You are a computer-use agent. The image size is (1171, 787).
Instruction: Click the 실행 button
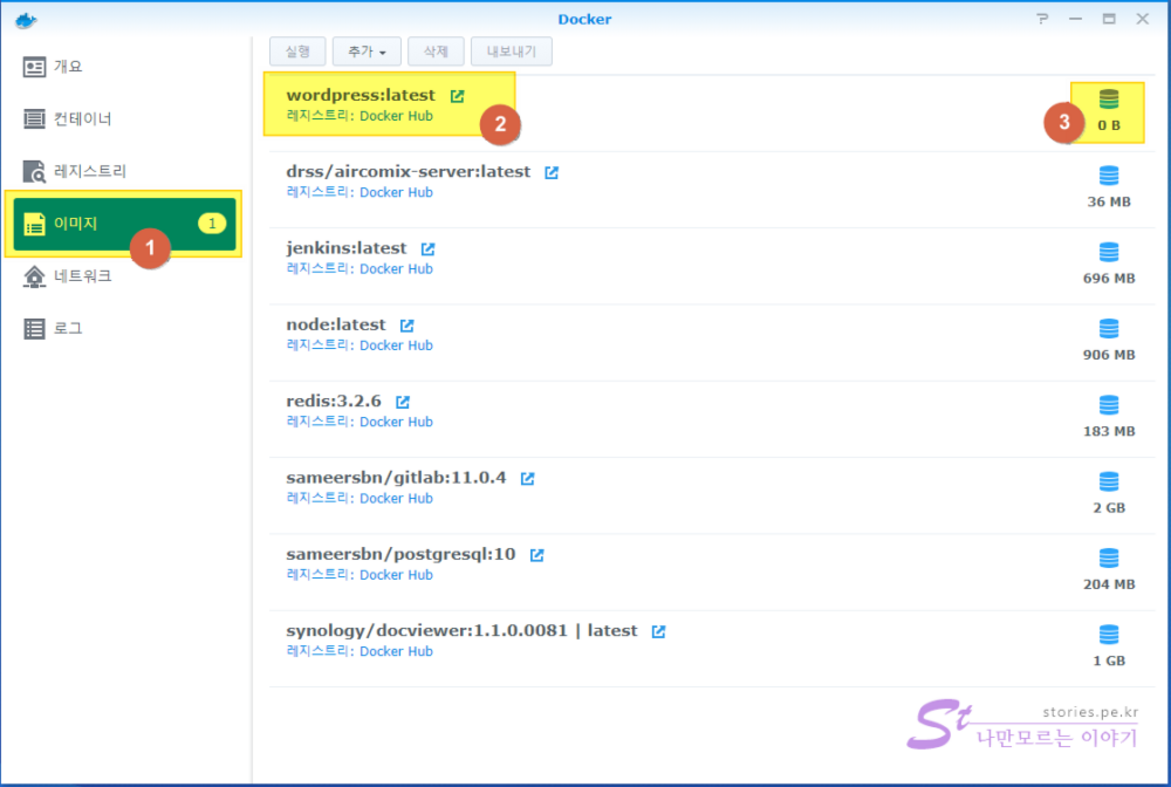[x=297, y=51]
